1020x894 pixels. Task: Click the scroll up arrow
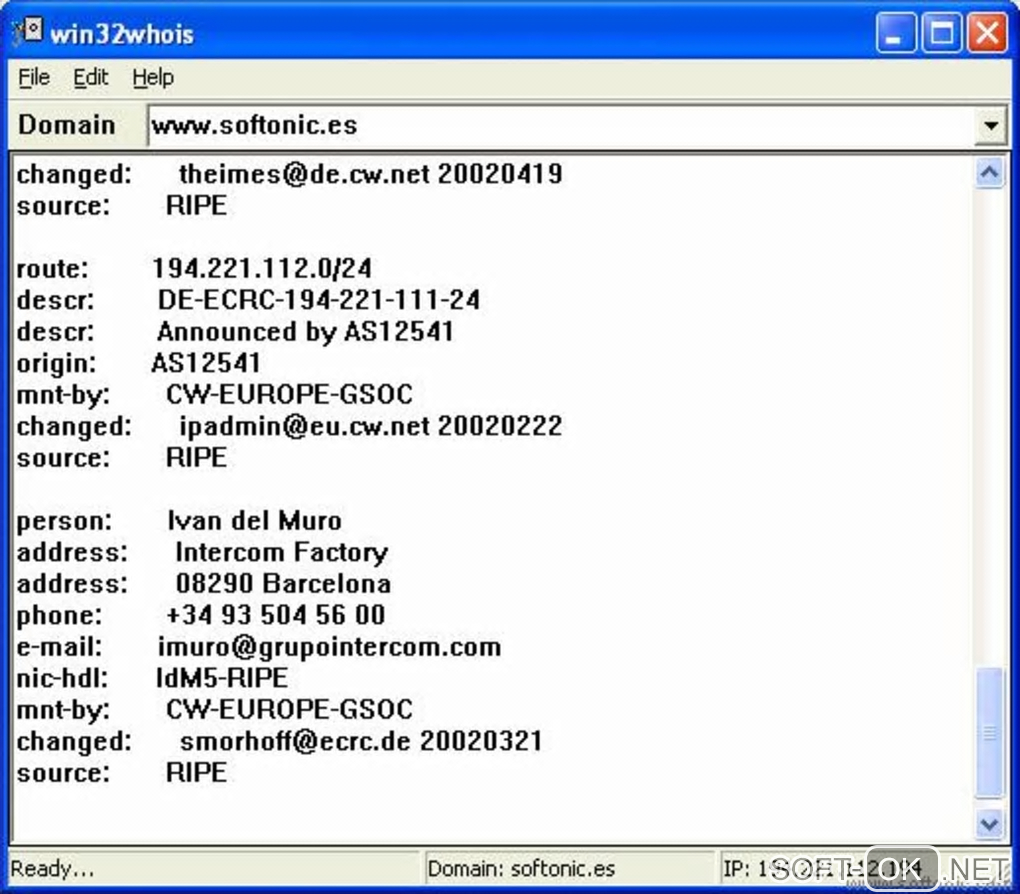[989, 173]
